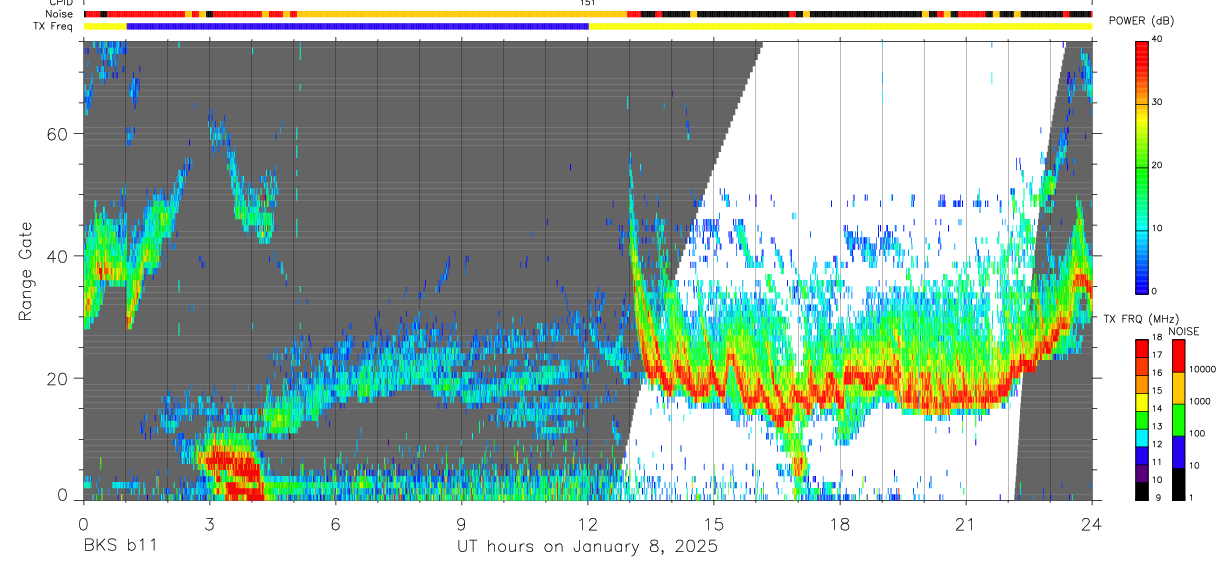1228x567 pixels.
Task: Click the BKS b11 radar beam label
Action: (x=120, y=547)
